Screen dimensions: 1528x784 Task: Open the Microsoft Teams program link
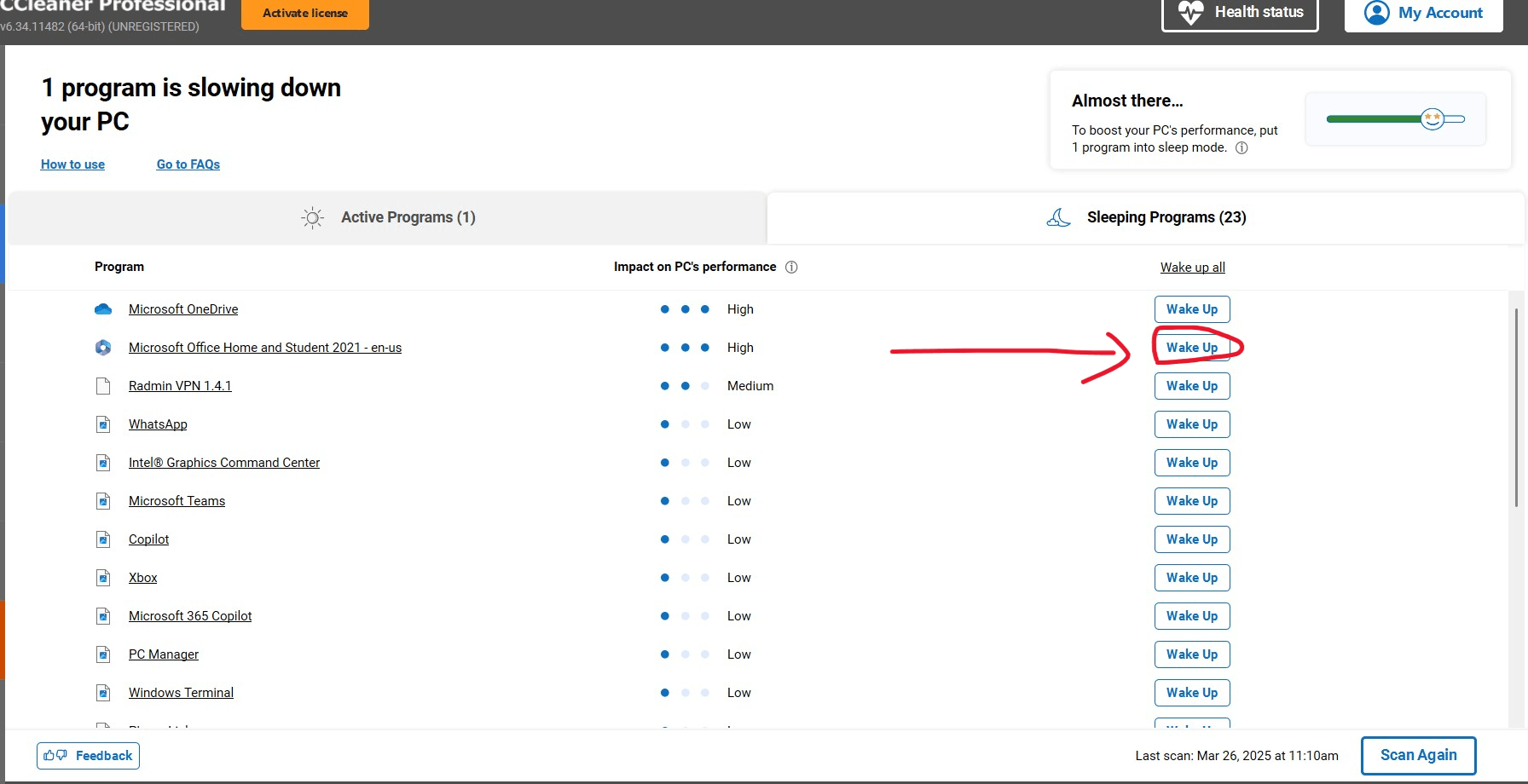(177, 501)
